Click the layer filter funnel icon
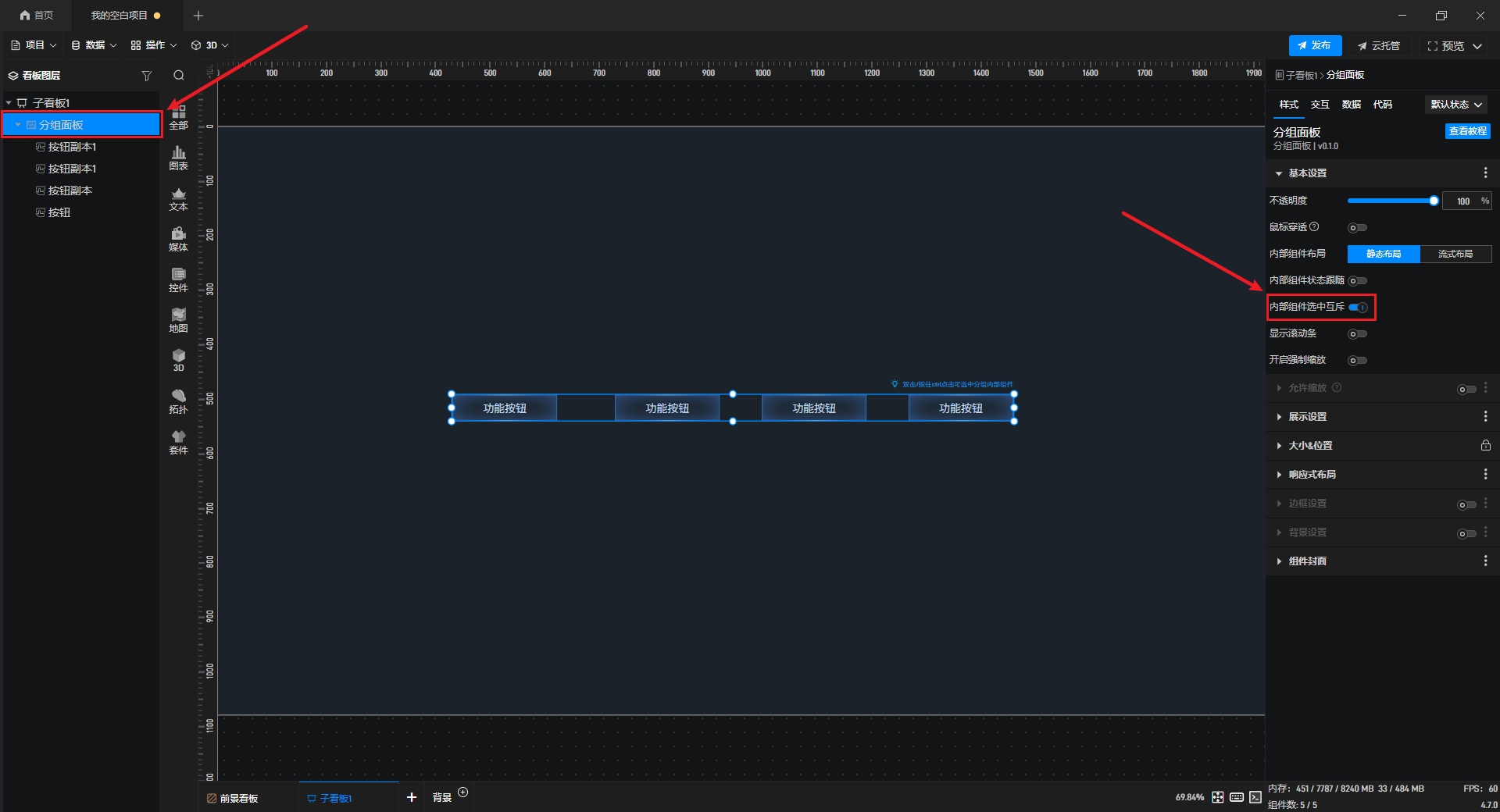 coord(146,76)
